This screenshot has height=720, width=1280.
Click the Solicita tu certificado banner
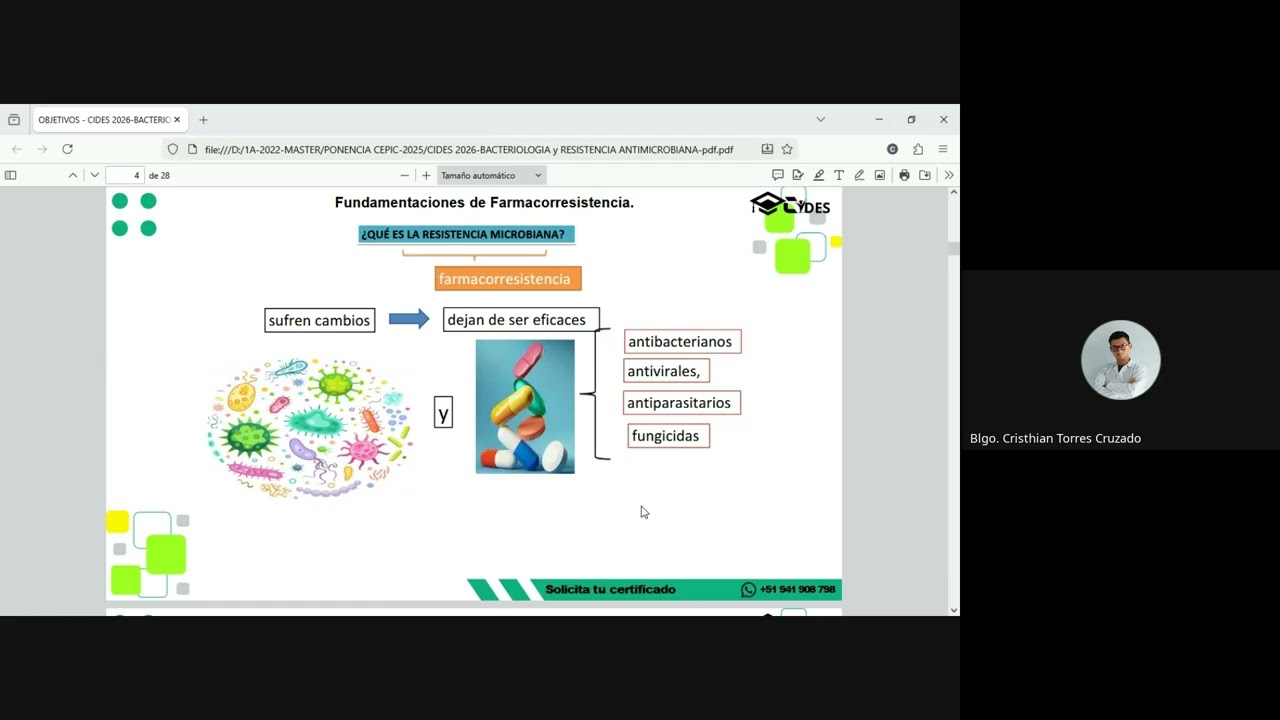[610, 590]
